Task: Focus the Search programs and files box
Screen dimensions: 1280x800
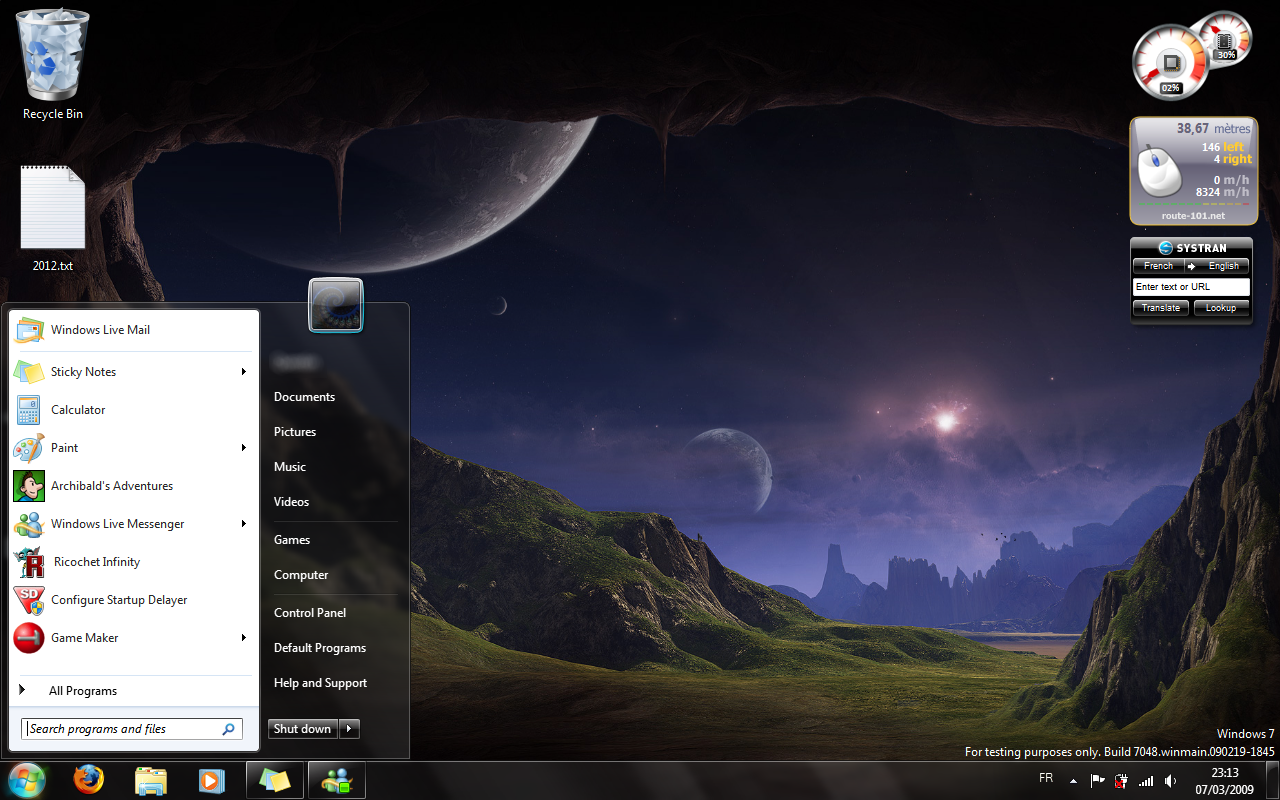Action: point(131,729)
